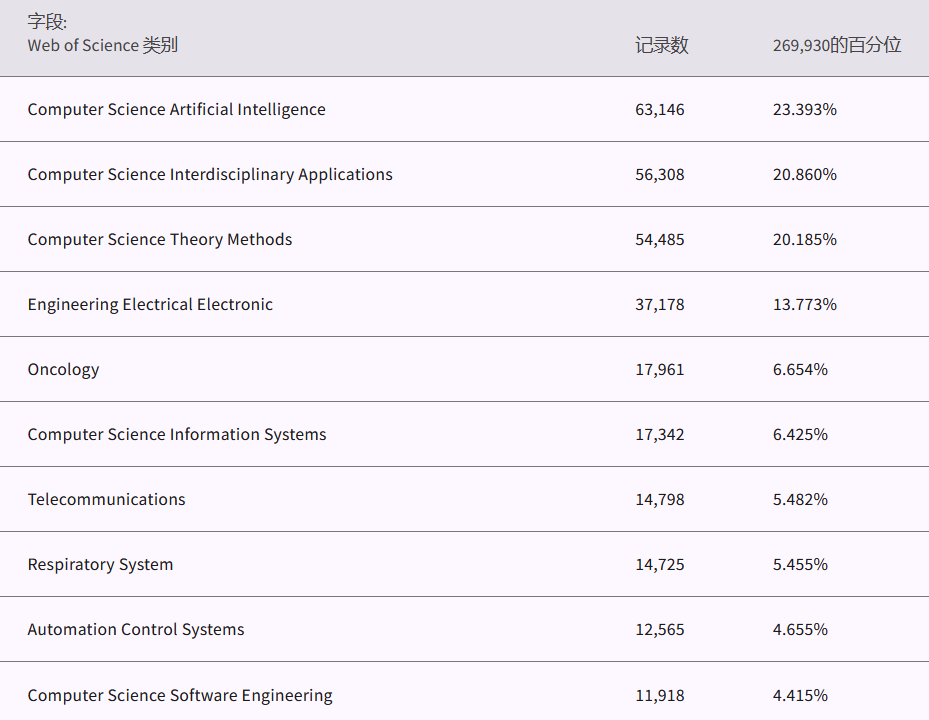This screenshot has height=720, width=929.
Task: Select the 13.773% percentage value
Action: [x=805, y=305]
